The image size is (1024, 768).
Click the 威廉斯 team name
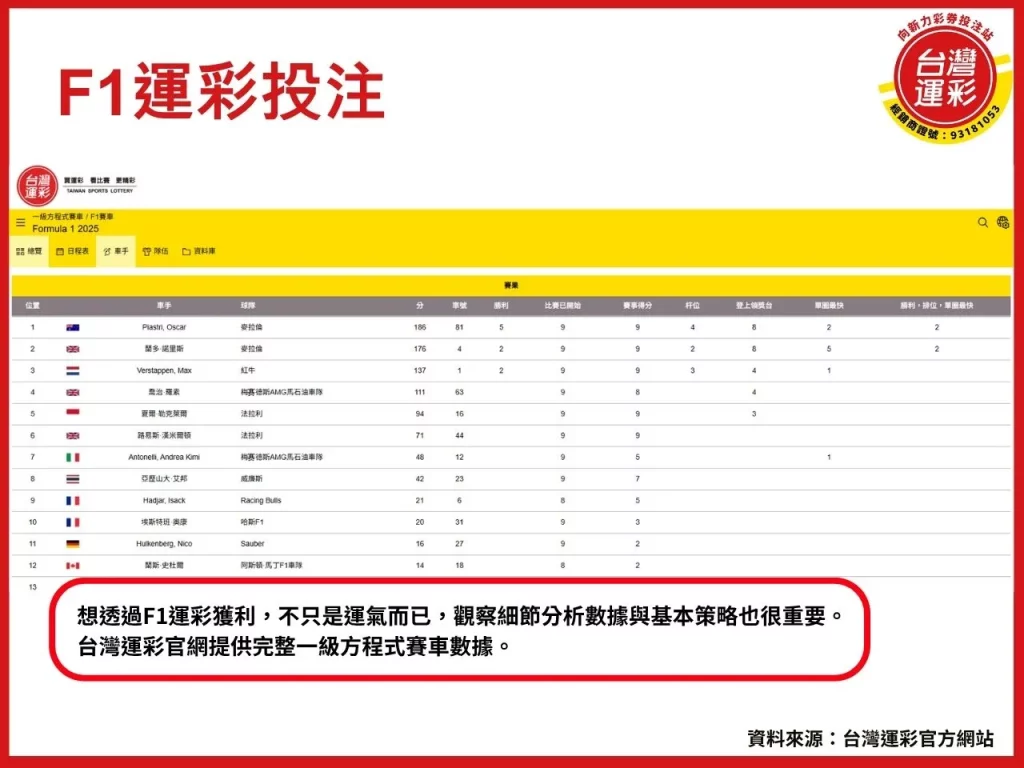click(251, 479)
